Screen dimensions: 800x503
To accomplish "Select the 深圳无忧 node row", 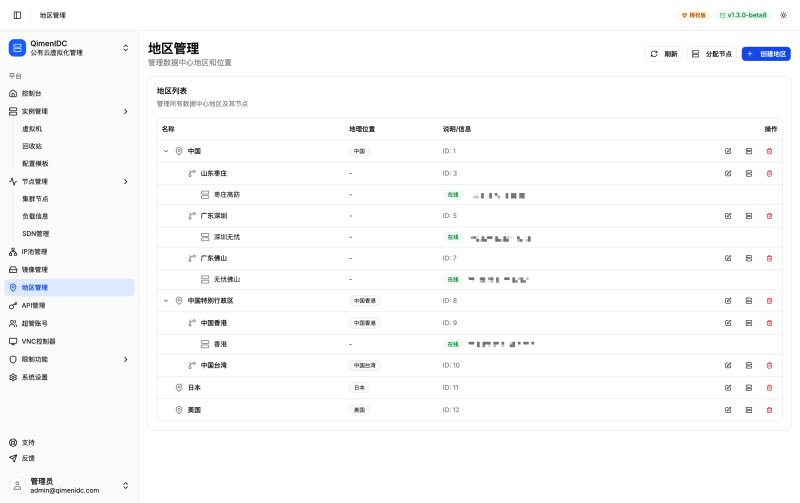I will [x=469, y=237].
